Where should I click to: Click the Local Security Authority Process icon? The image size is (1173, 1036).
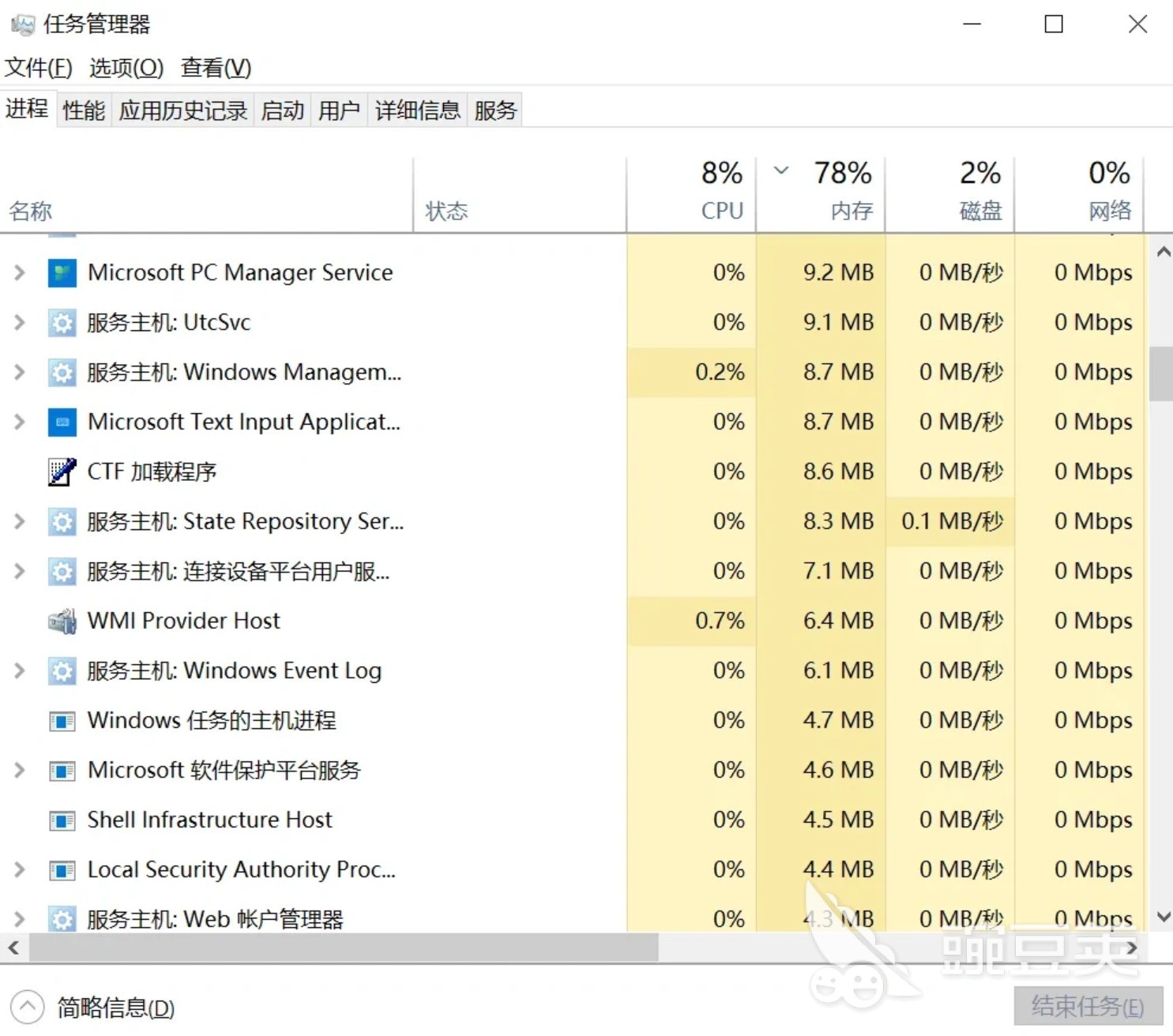tap(62, 870)
